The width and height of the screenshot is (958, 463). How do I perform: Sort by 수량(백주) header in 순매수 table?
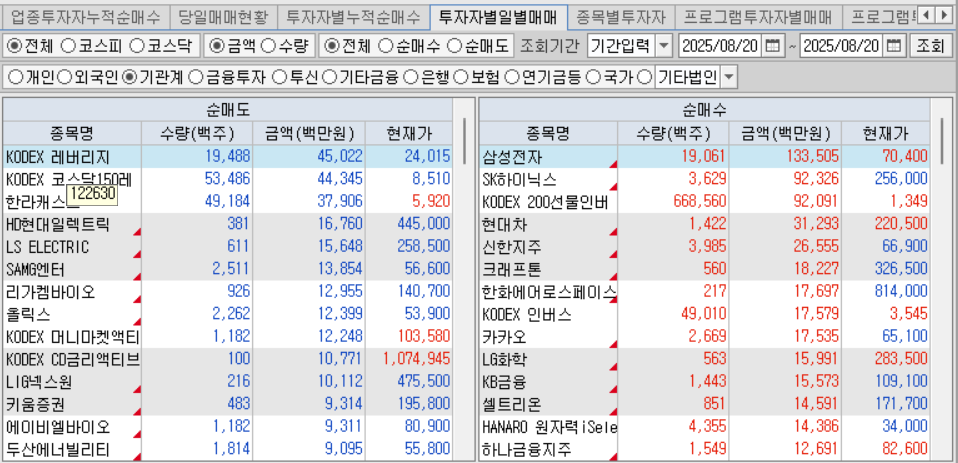(x=674, y=133)
